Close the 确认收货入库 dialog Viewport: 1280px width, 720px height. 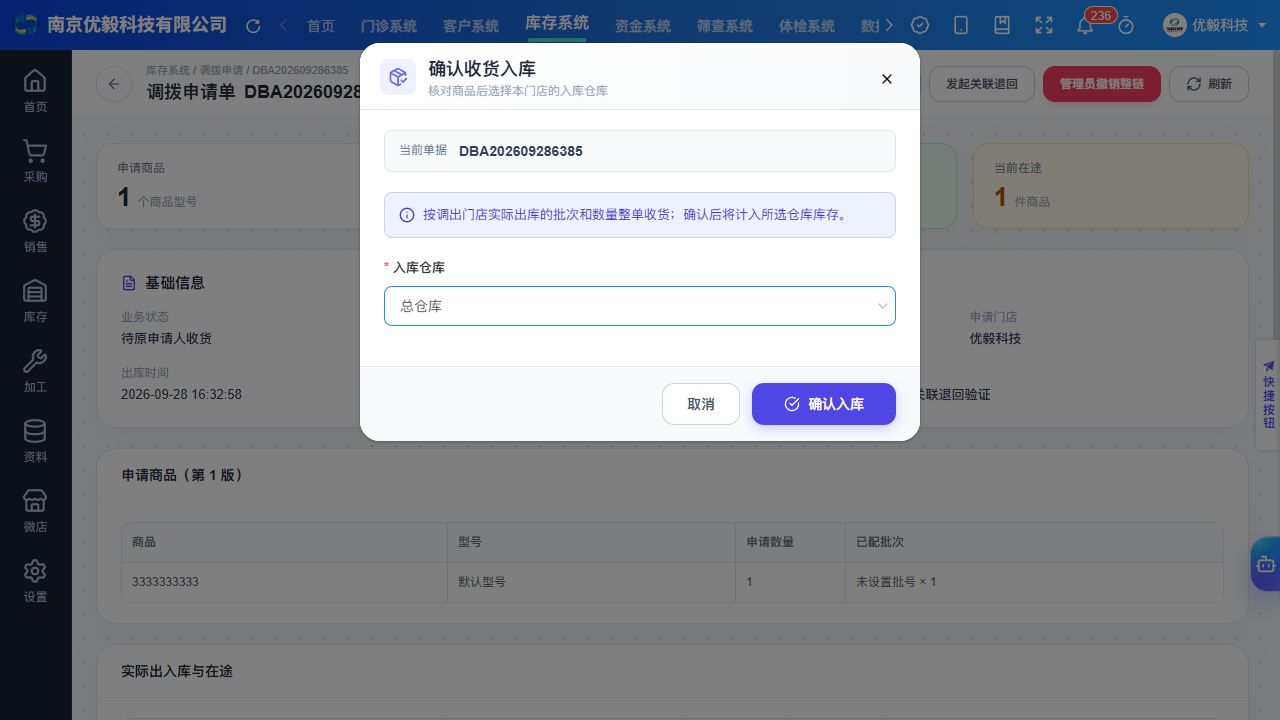coord(886,79)
